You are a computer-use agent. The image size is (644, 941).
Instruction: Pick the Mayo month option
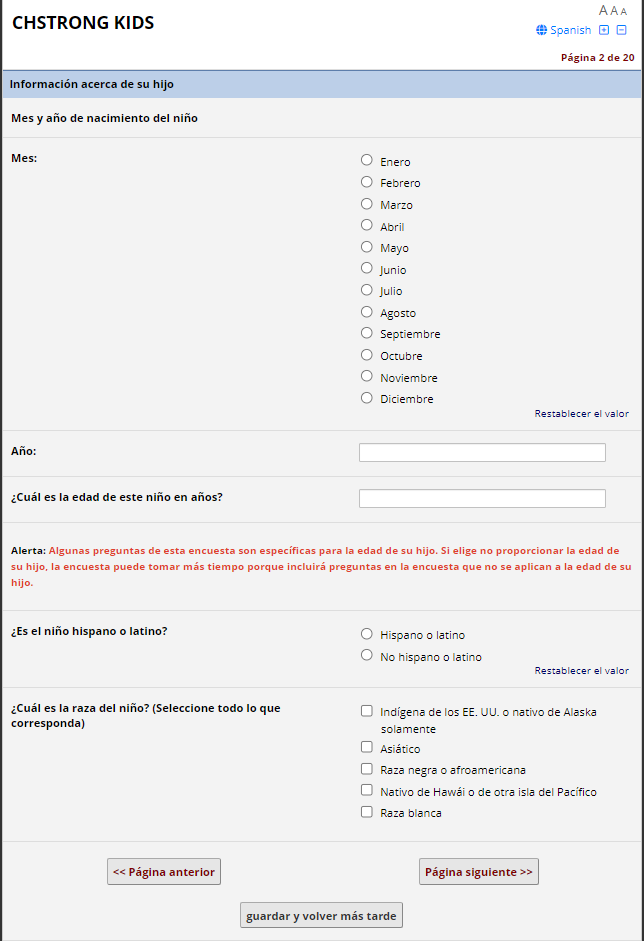coord(367,246)
